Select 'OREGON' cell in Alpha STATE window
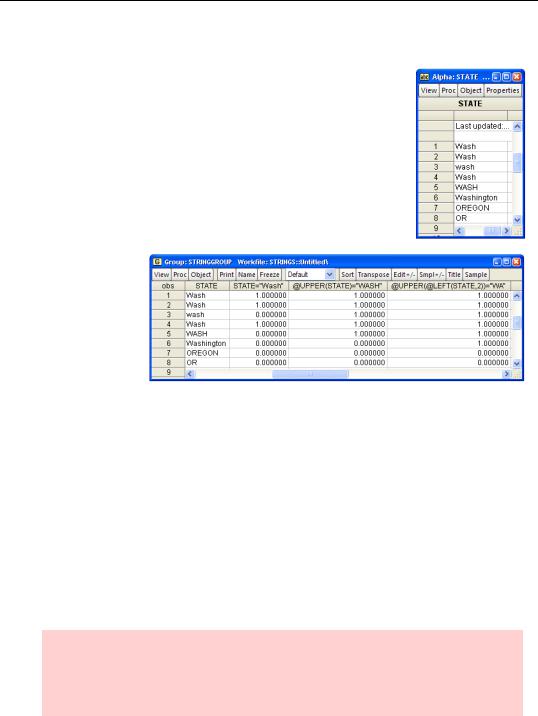This screenshot has width=538, height=716. (480, 208)
